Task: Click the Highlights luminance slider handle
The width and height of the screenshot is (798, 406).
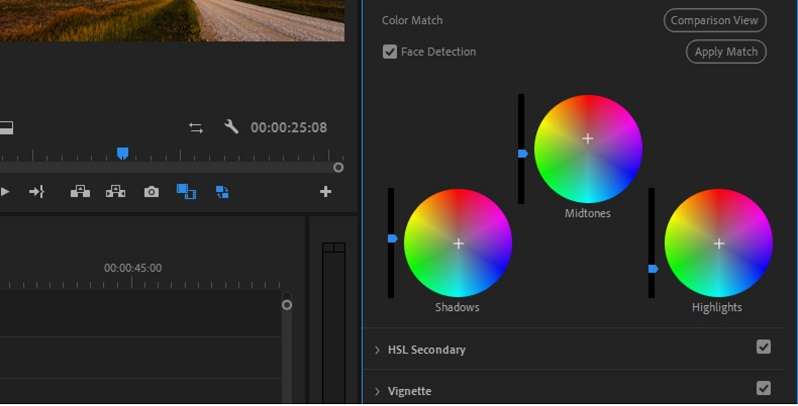Action: click(x=653, y=269)
